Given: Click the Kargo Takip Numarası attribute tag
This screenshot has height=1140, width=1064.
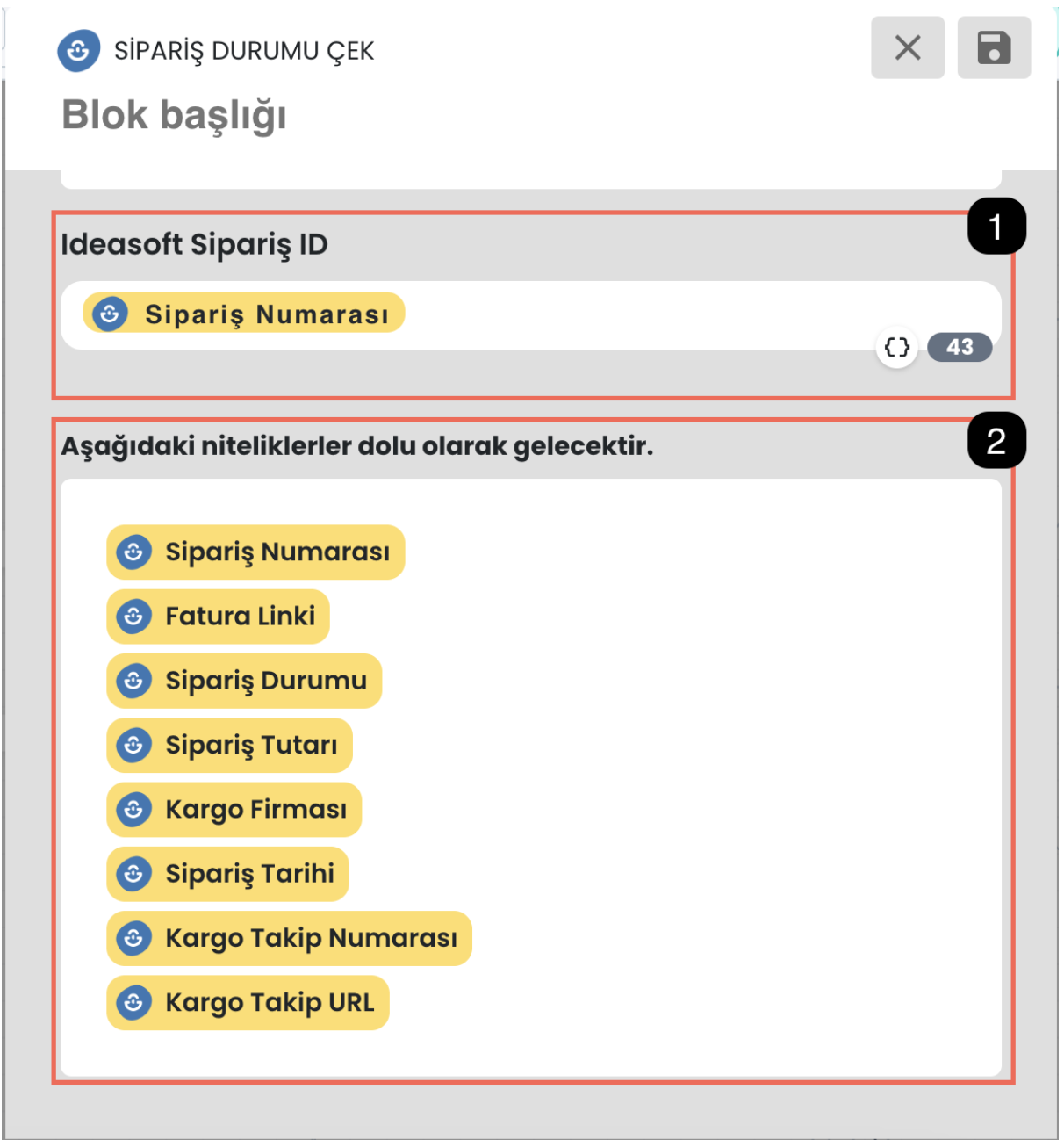Looking at the screenshot, I should [x=289, y=938].
